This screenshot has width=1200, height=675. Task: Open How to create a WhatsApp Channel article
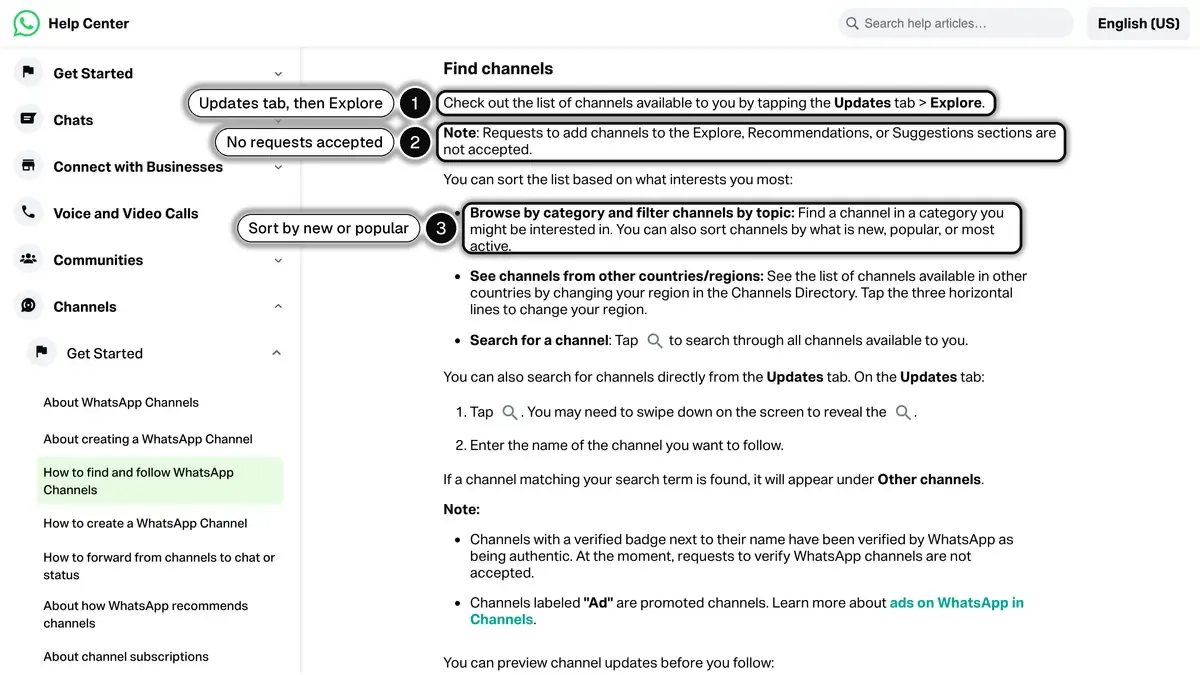point(145,523)
